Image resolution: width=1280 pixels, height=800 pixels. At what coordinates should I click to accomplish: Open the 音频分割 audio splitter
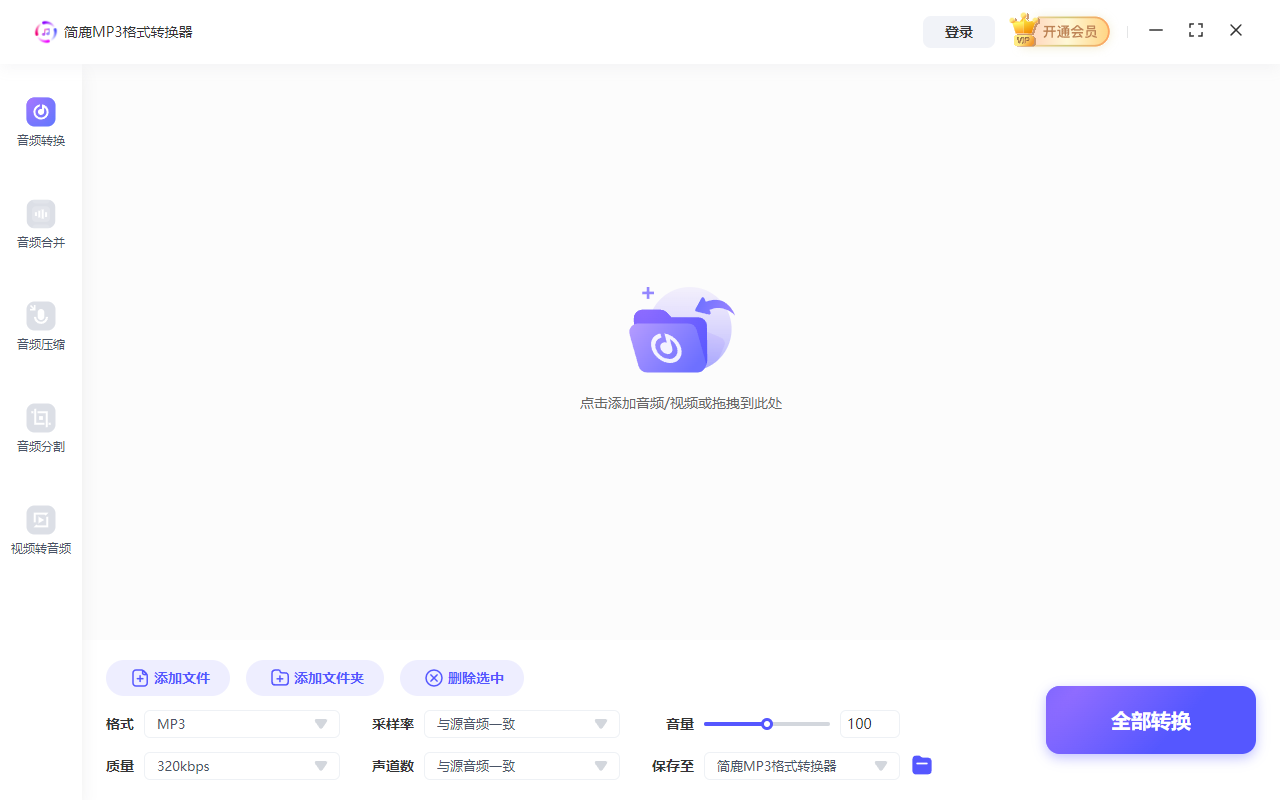click(40, 426)
